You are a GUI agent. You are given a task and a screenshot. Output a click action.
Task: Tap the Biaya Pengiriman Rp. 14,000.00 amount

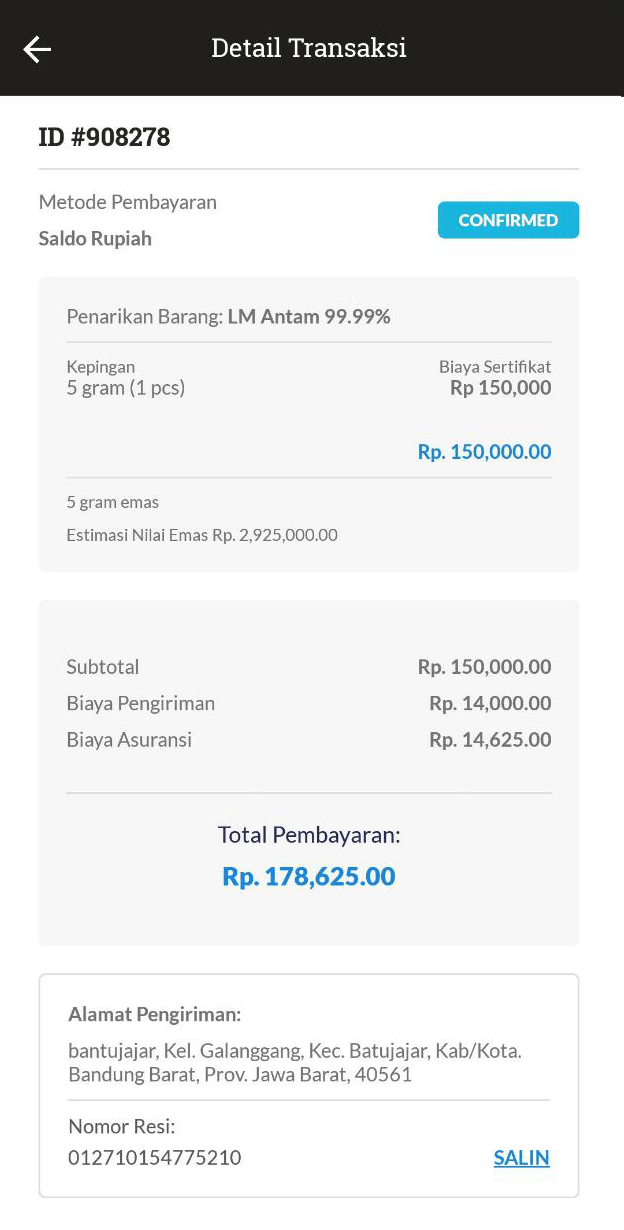point(490,704)
